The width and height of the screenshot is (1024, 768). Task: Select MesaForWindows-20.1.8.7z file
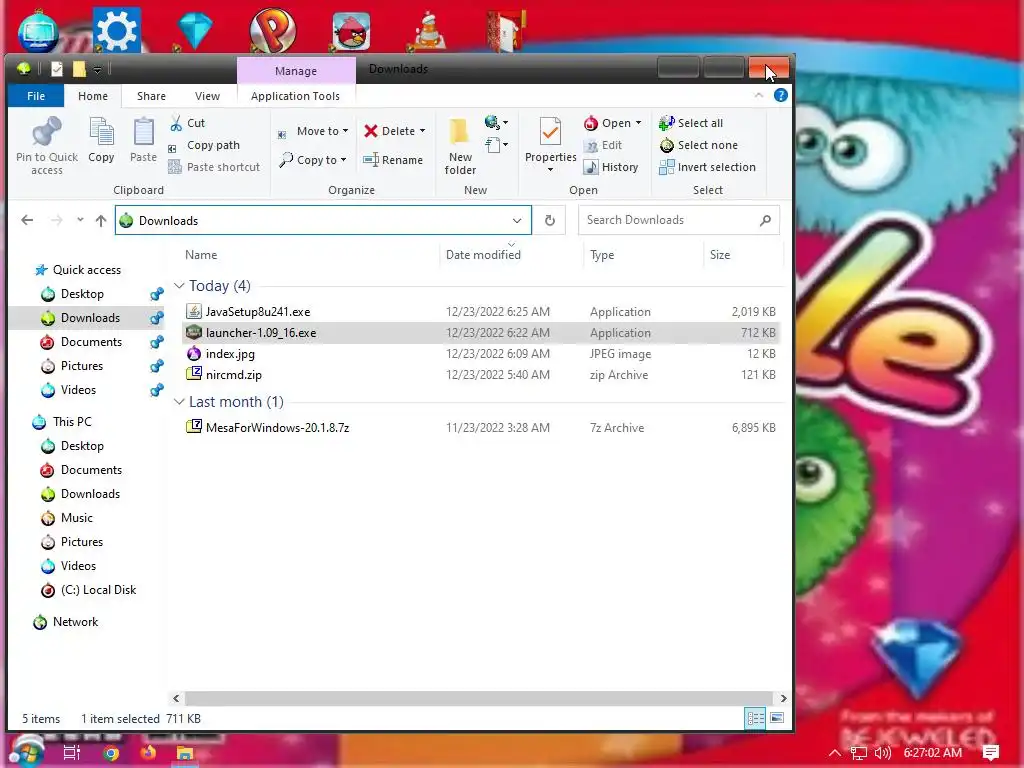click(x=278, y=428)
